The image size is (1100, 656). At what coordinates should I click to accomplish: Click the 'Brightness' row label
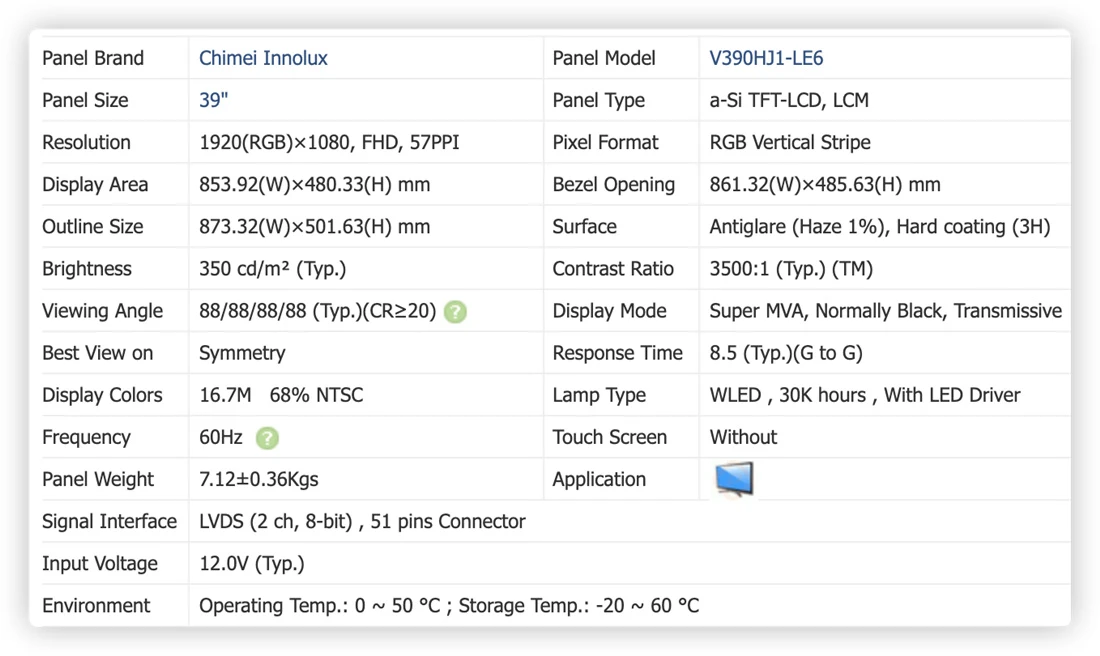[87, 269]
